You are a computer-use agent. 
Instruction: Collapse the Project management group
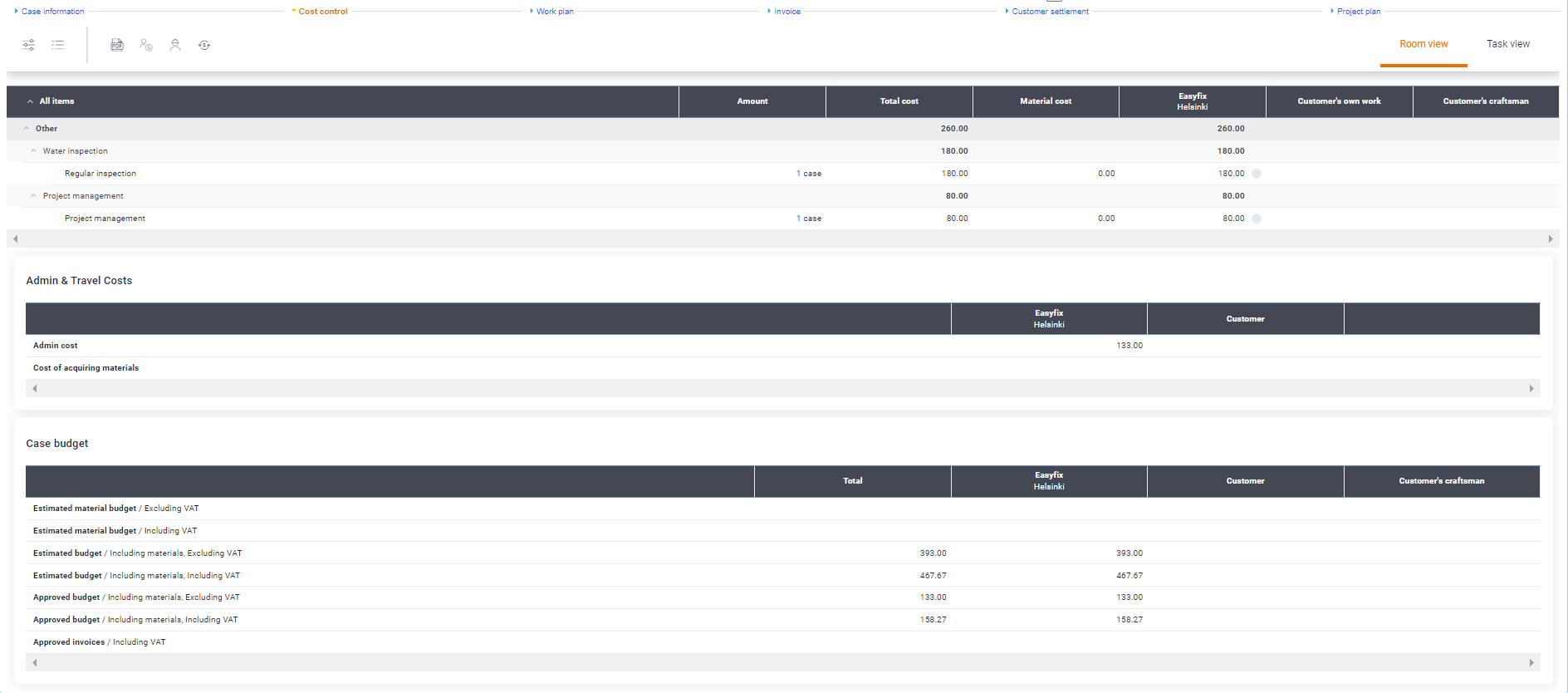pyautogui.click(x=34, y=196)
